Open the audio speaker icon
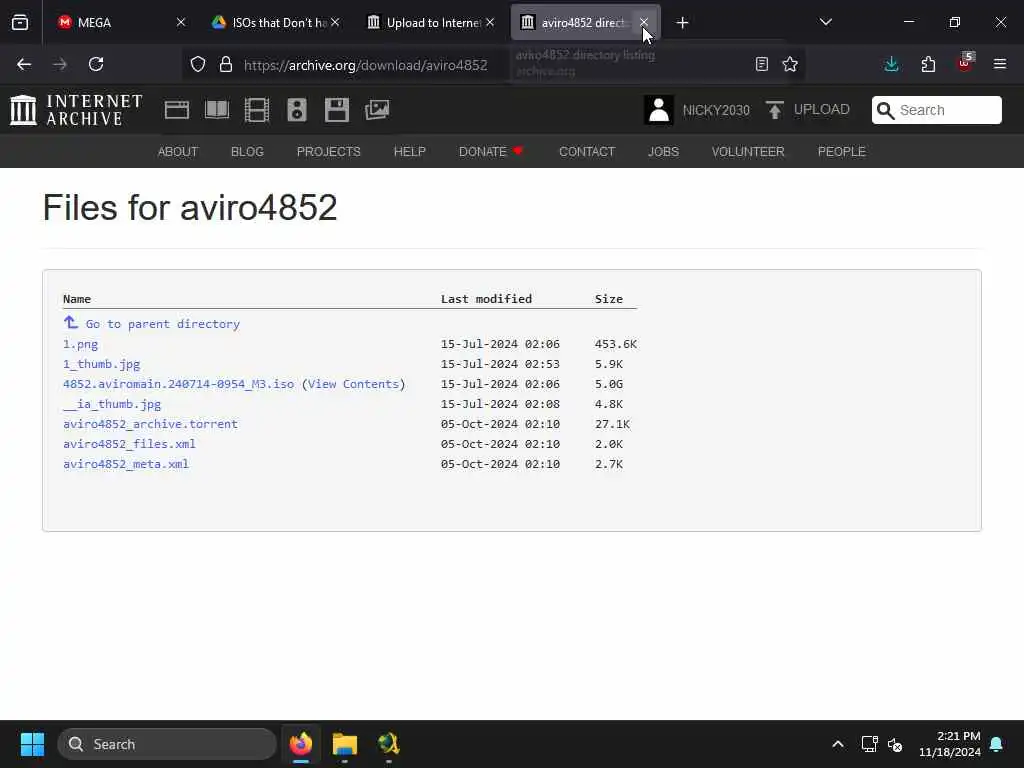Image resolution: width=1024 pixels, height=768 pixels. pos(296,110)
